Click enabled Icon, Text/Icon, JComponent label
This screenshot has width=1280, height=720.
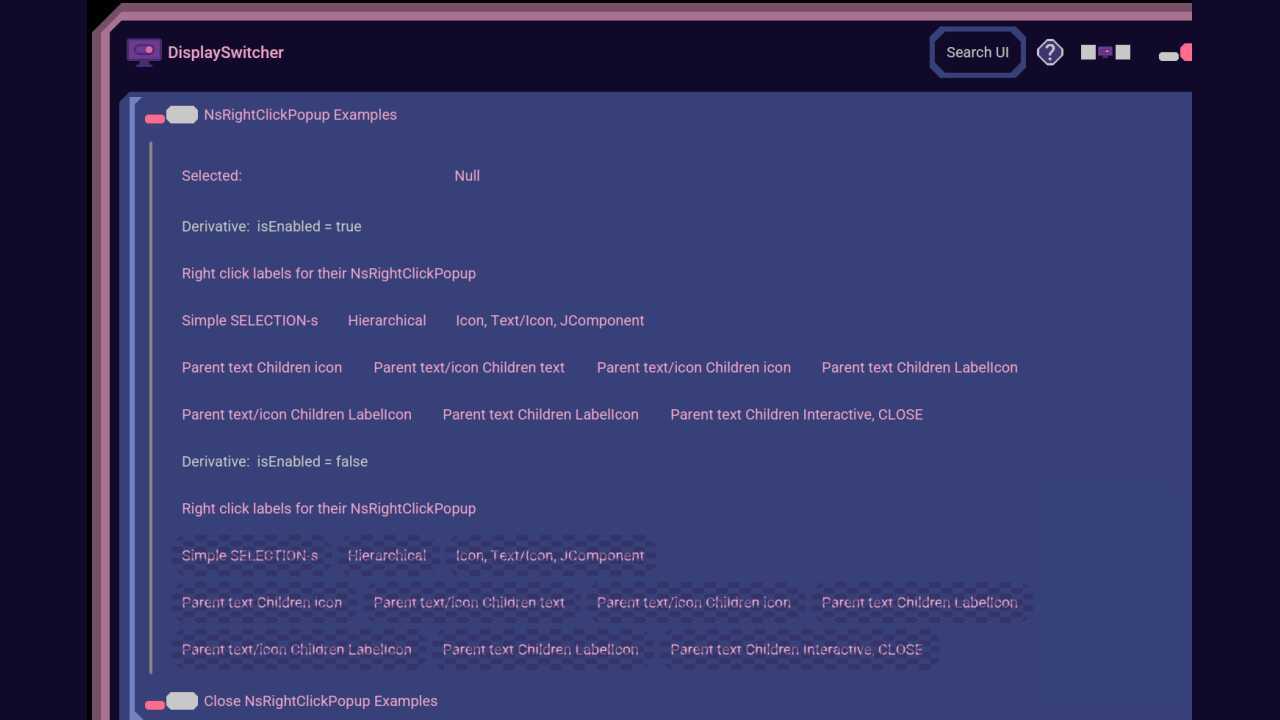(x=550, y=321)
